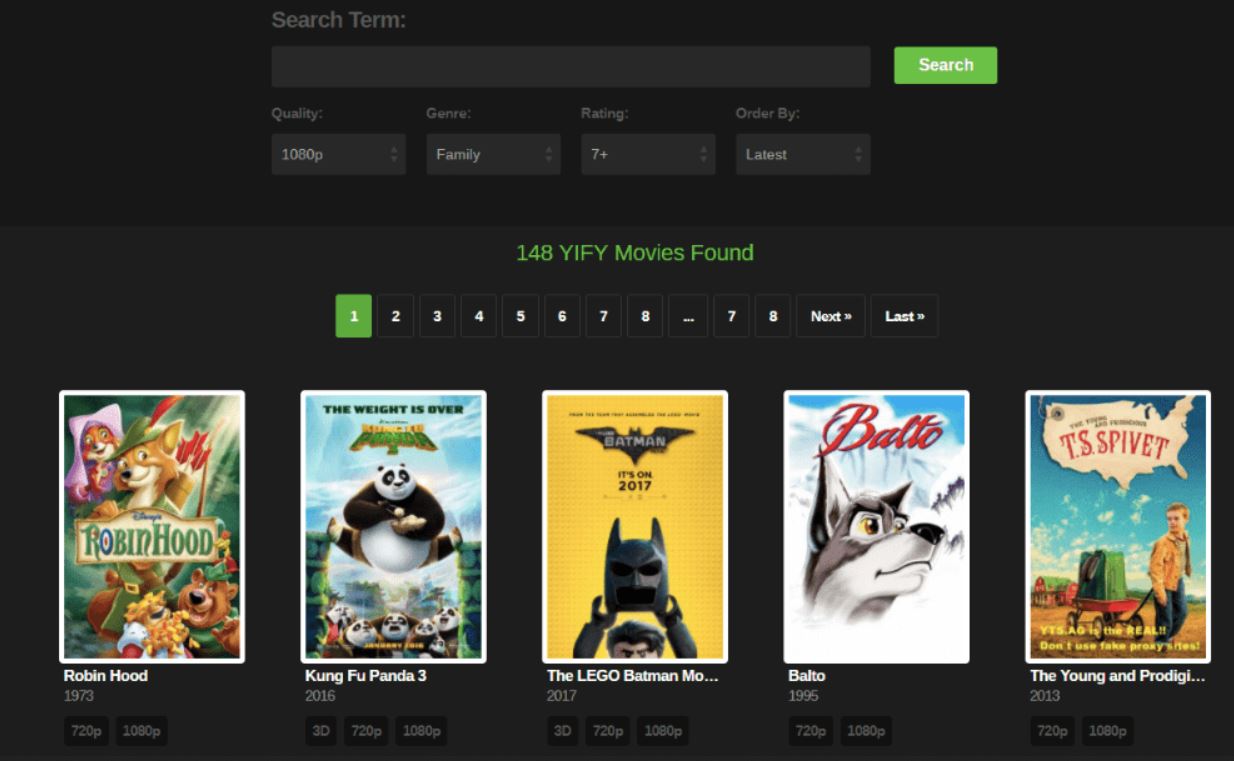This screenshot has height=761, width=1234.
Task: Open The LEGO Batman Movie poster
Action: coord(635,526)
